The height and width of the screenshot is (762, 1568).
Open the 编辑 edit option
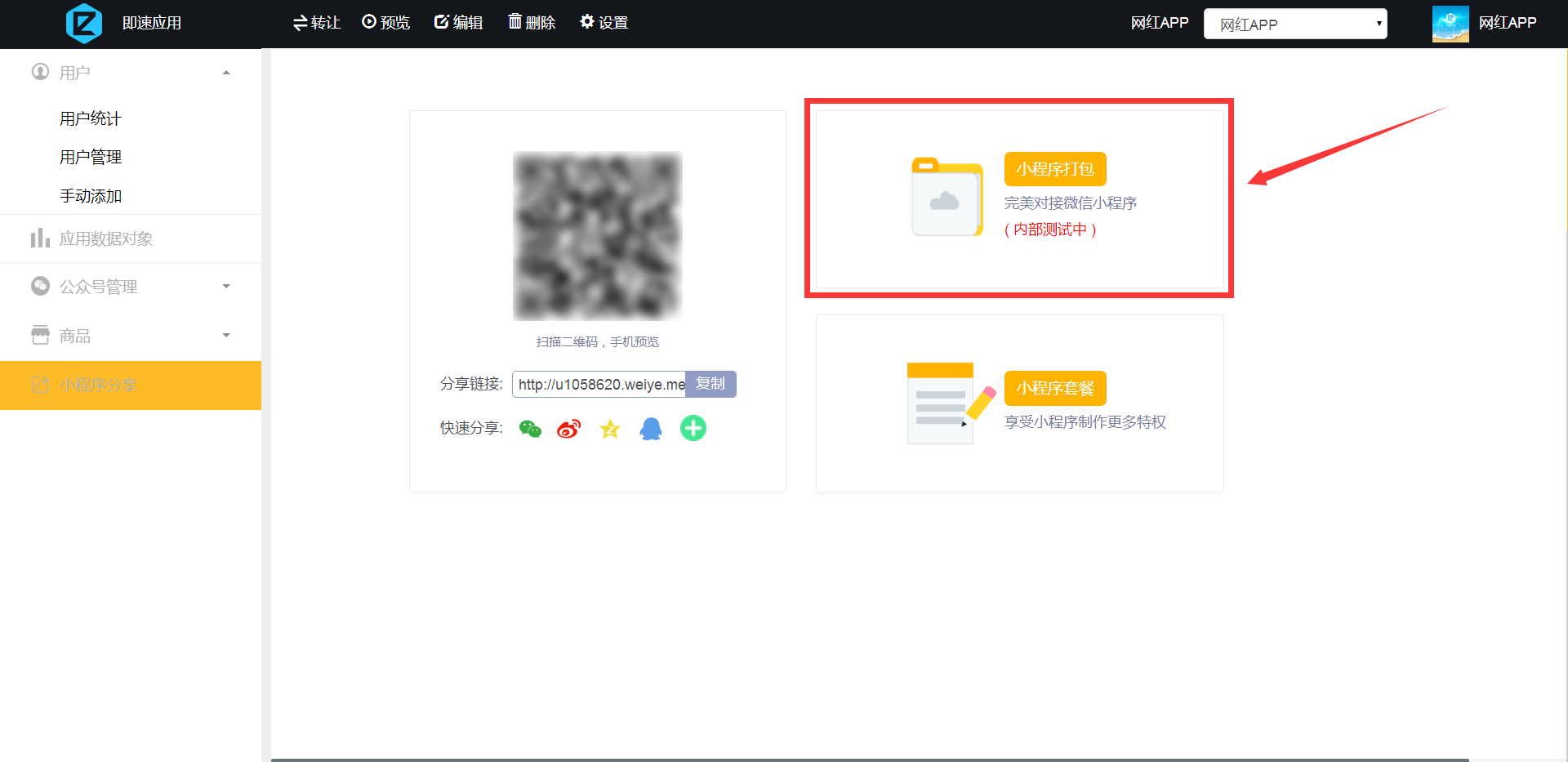click(458, 23)
